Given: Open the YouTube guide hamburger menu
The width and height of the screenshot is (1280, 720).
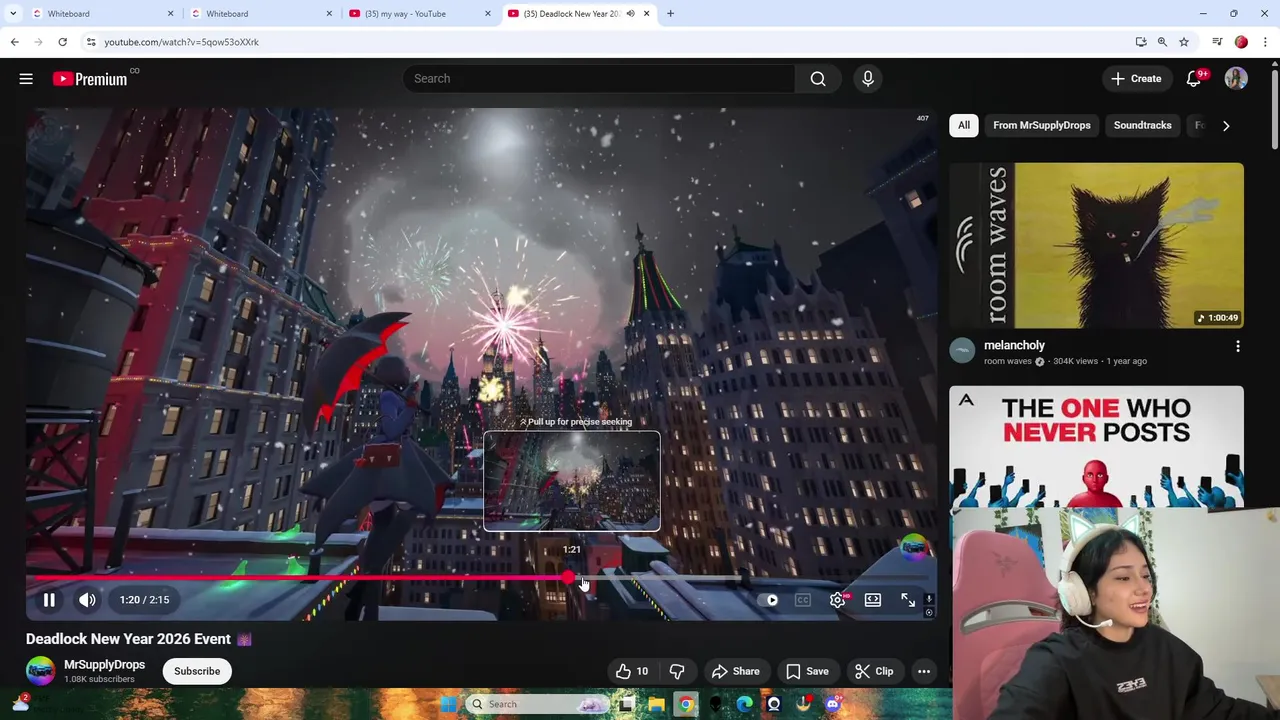Looking at the screenshot, I should point(26,79).
